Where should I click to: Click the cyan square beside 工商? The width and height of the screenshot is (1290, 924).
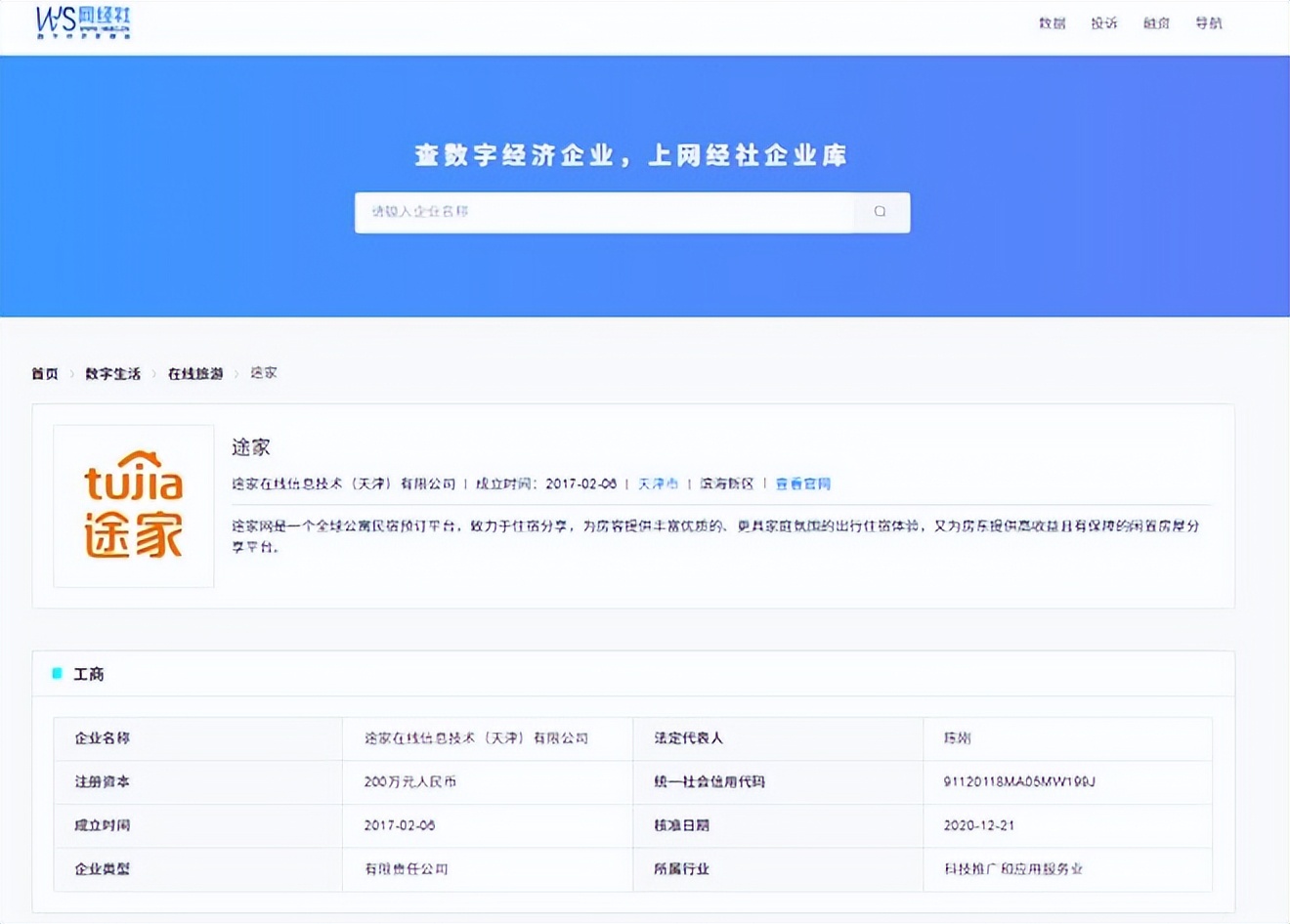click(x=57, y=674)
